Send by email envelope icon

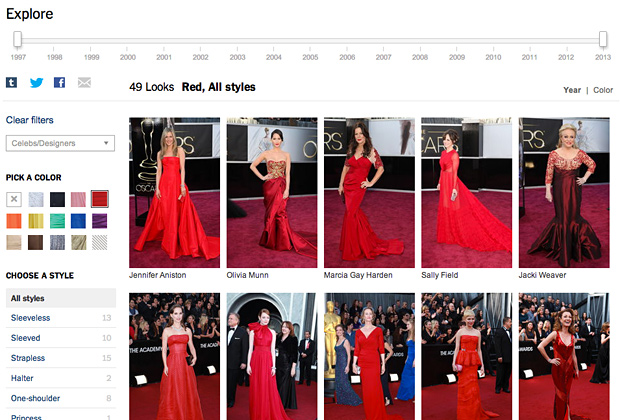click(x=84, y=82)
